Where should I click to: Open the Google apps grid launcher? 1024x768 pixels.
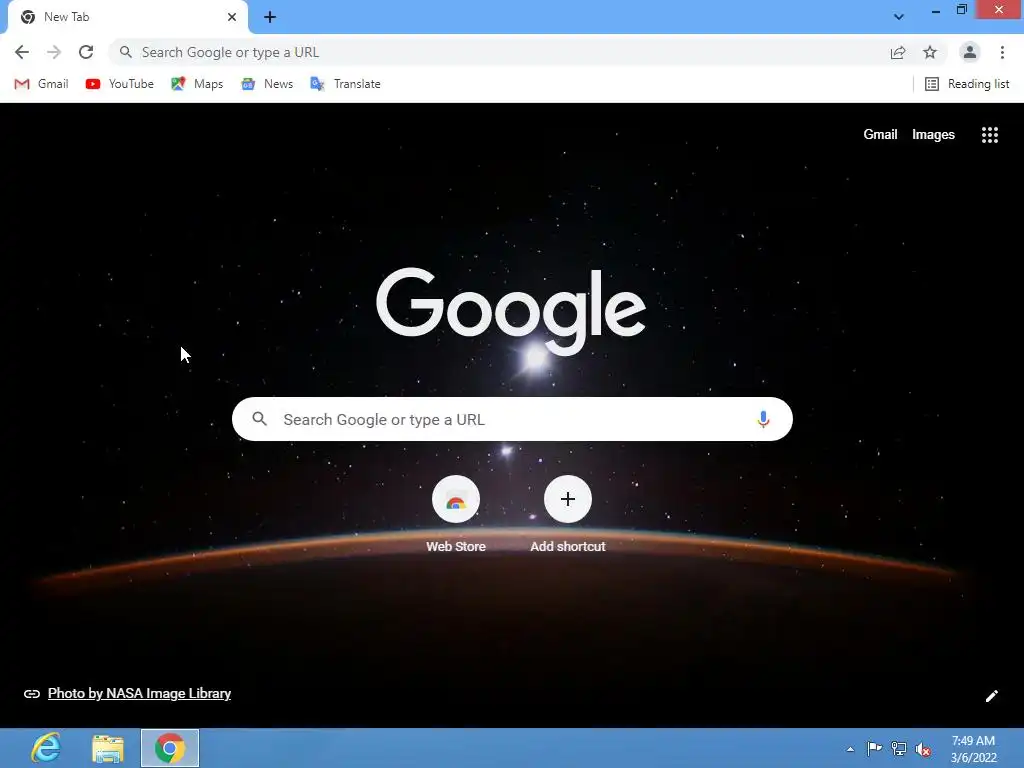(x=989, y=135)
